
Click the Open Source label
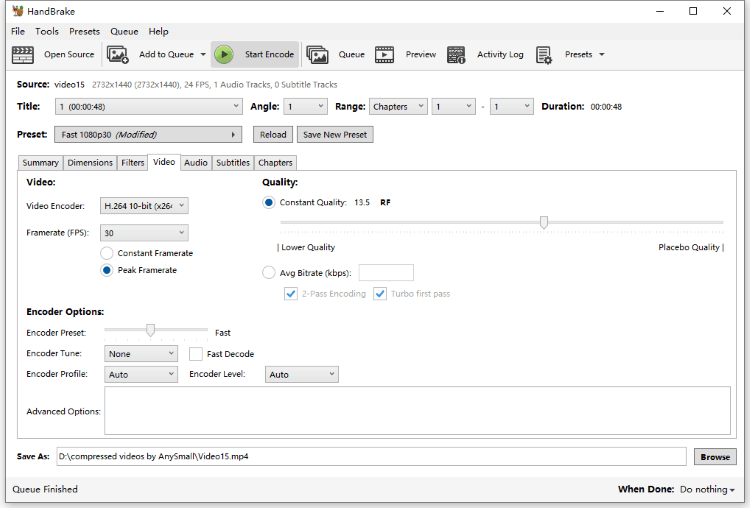coord(69,55)
